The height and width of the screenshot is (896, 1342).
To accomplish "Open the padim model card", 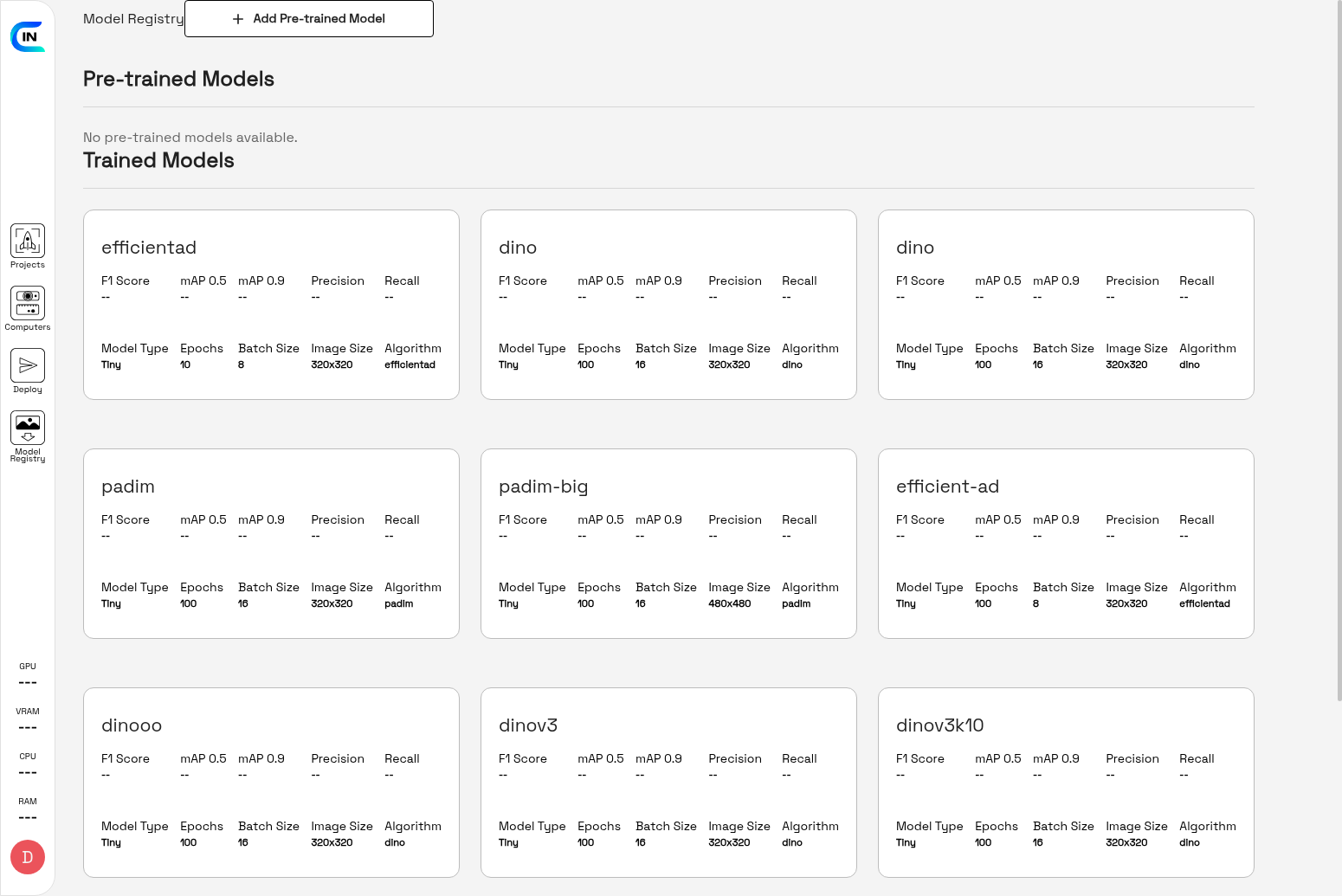I will click(x=271, y=544).
